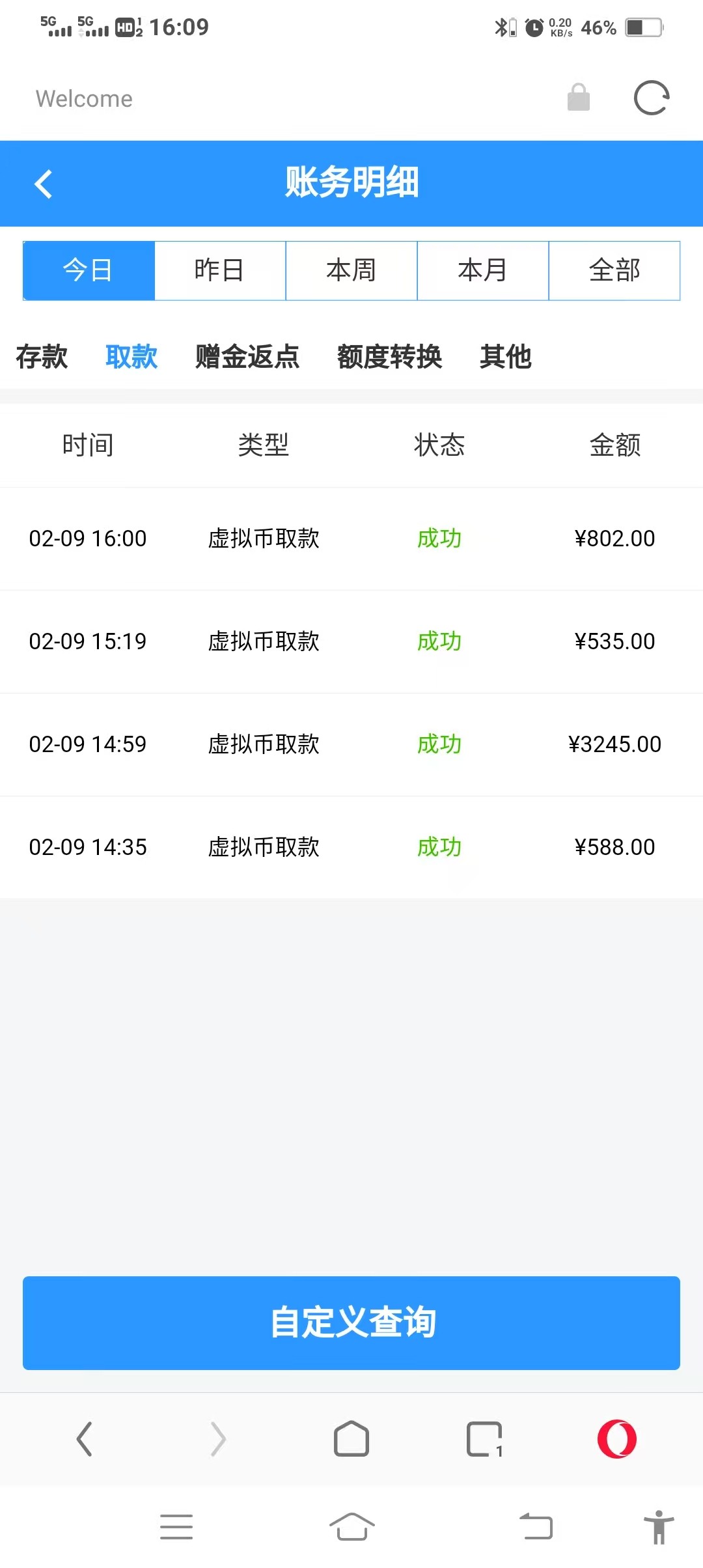Open the Opera menu icon

click(x=616, y=1438)
